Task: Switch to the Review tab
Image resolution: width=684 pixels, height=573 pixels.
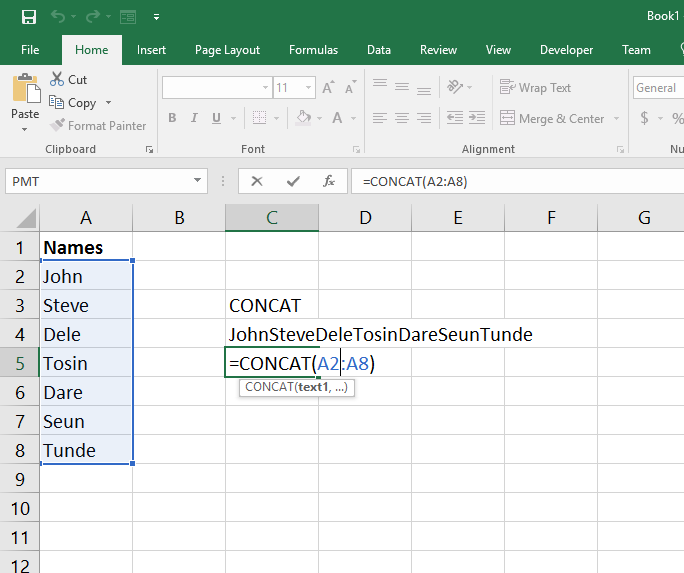Action: pos(438,50)
